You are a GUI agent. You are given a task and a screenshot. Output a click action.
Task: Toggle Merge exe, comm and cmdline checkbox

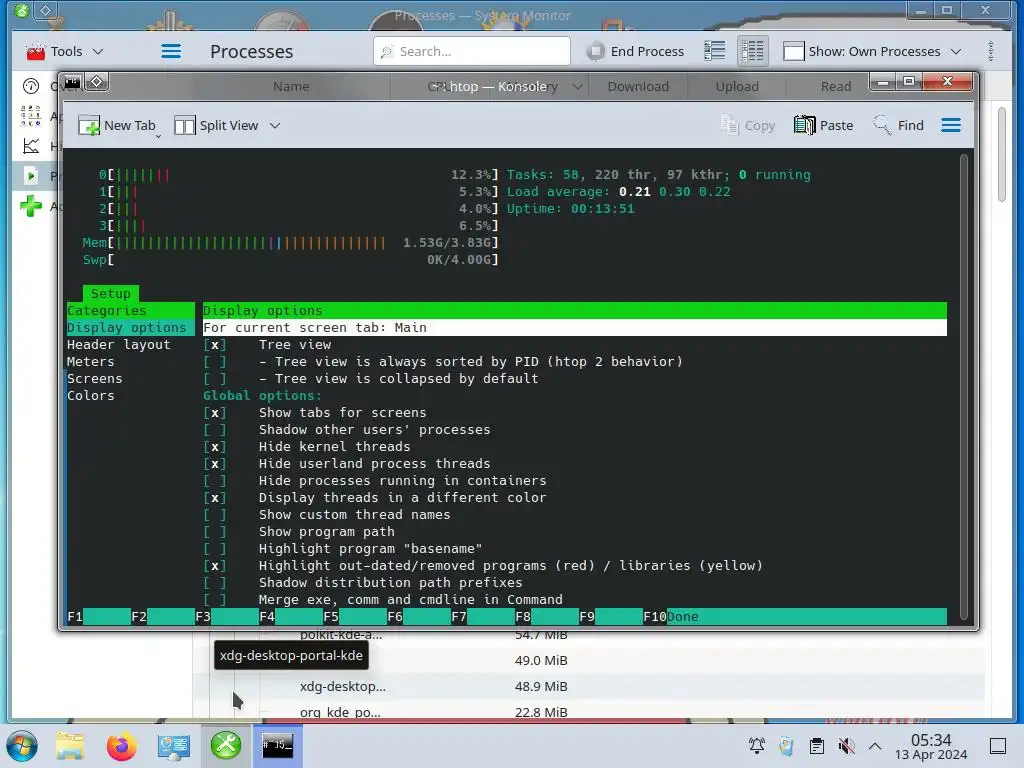coord(214,600)
